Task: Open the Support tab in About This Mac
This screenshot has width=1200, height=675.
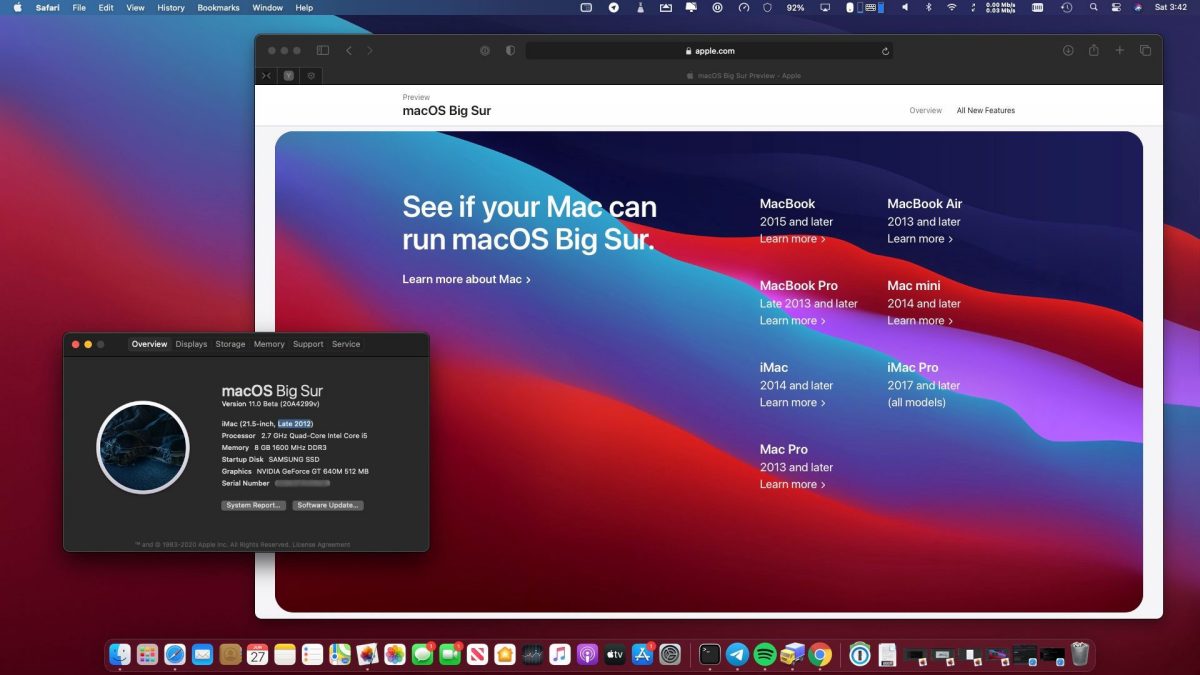Action: tap(308, 344)
